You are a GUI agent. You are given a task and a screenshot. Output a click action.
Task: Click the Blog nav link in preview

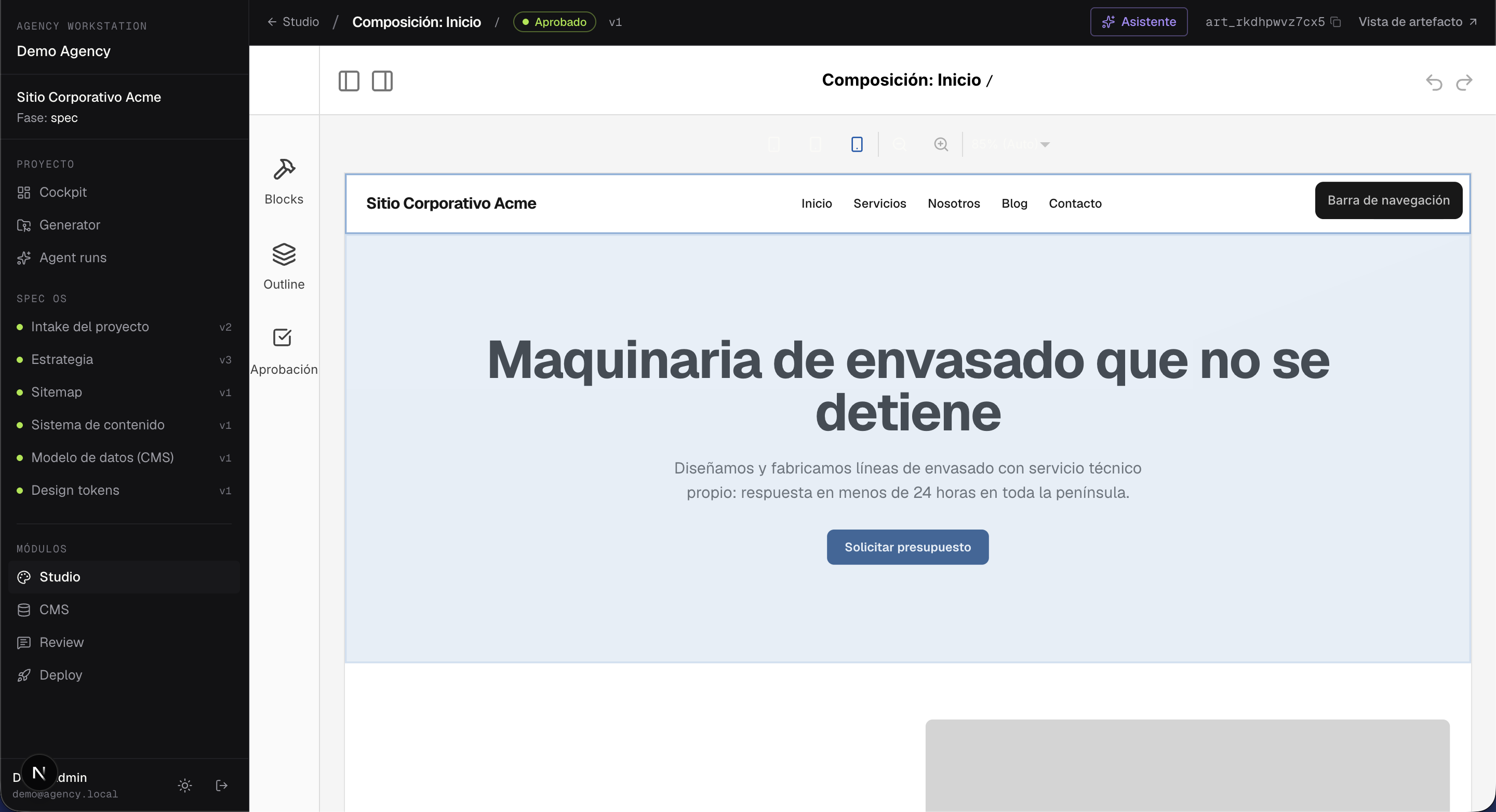click(x=1014, y=203)
